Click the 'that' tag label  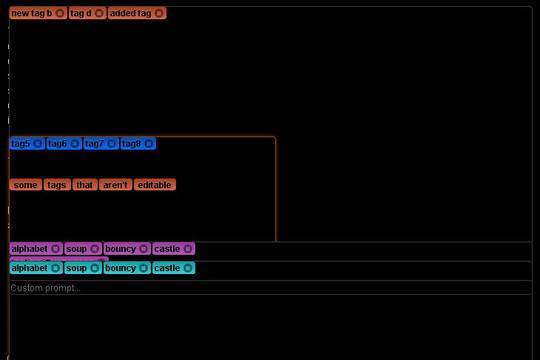[x=85, y=185]
